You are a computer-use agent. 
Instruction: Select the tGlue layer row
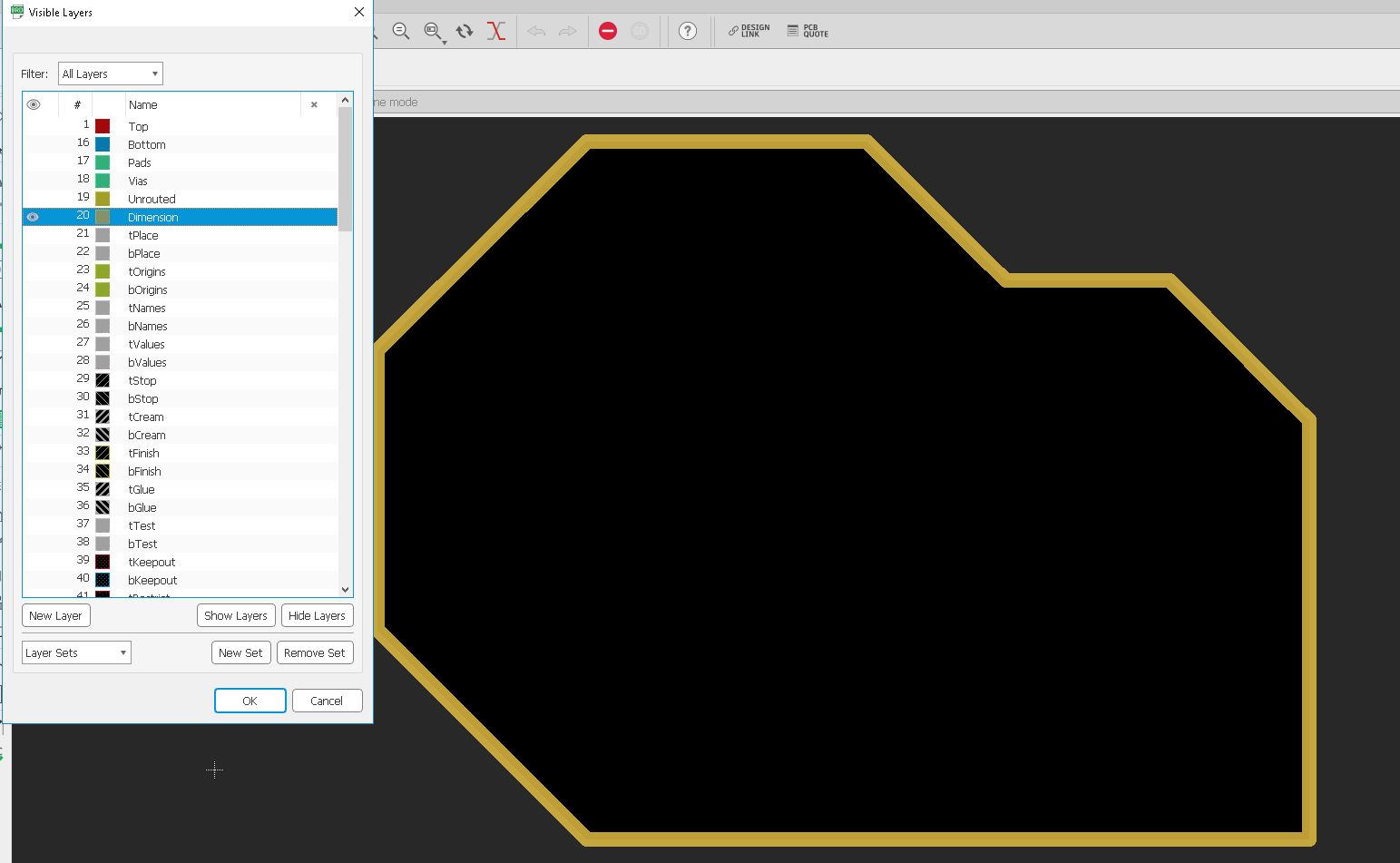tap(180, 489)
